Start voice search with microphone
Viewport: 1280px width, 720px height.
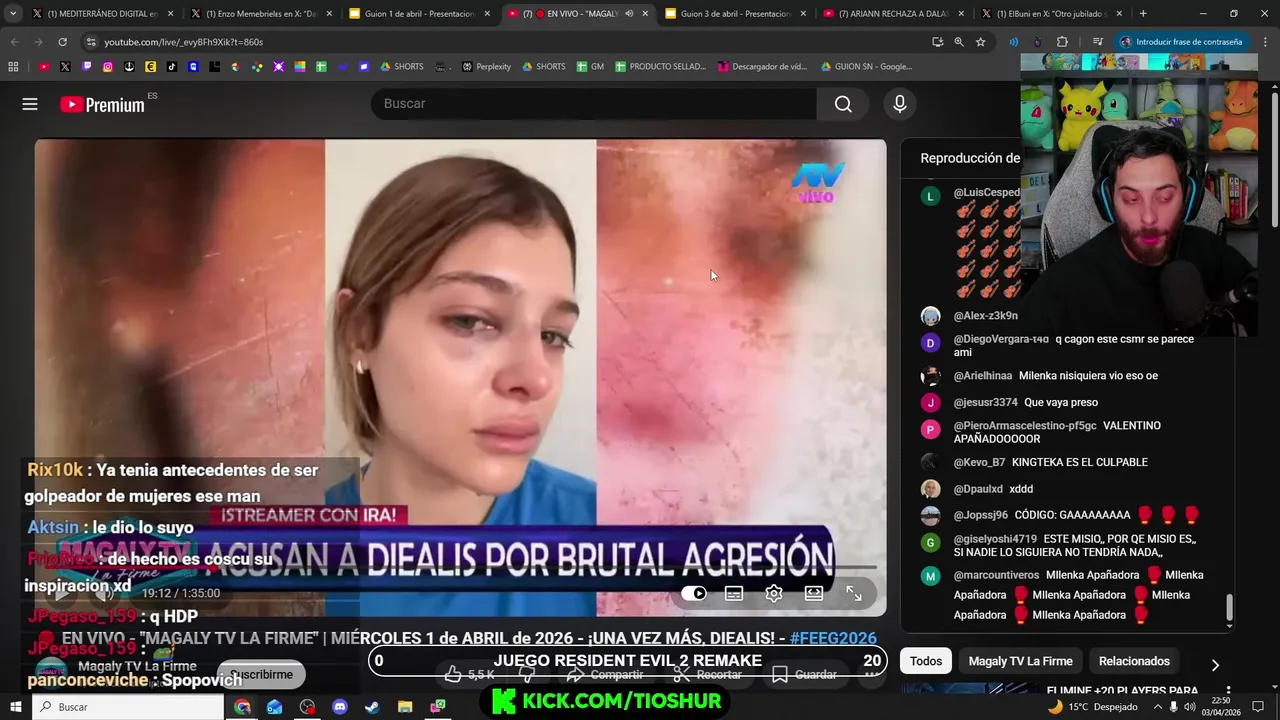click(900, 104)
